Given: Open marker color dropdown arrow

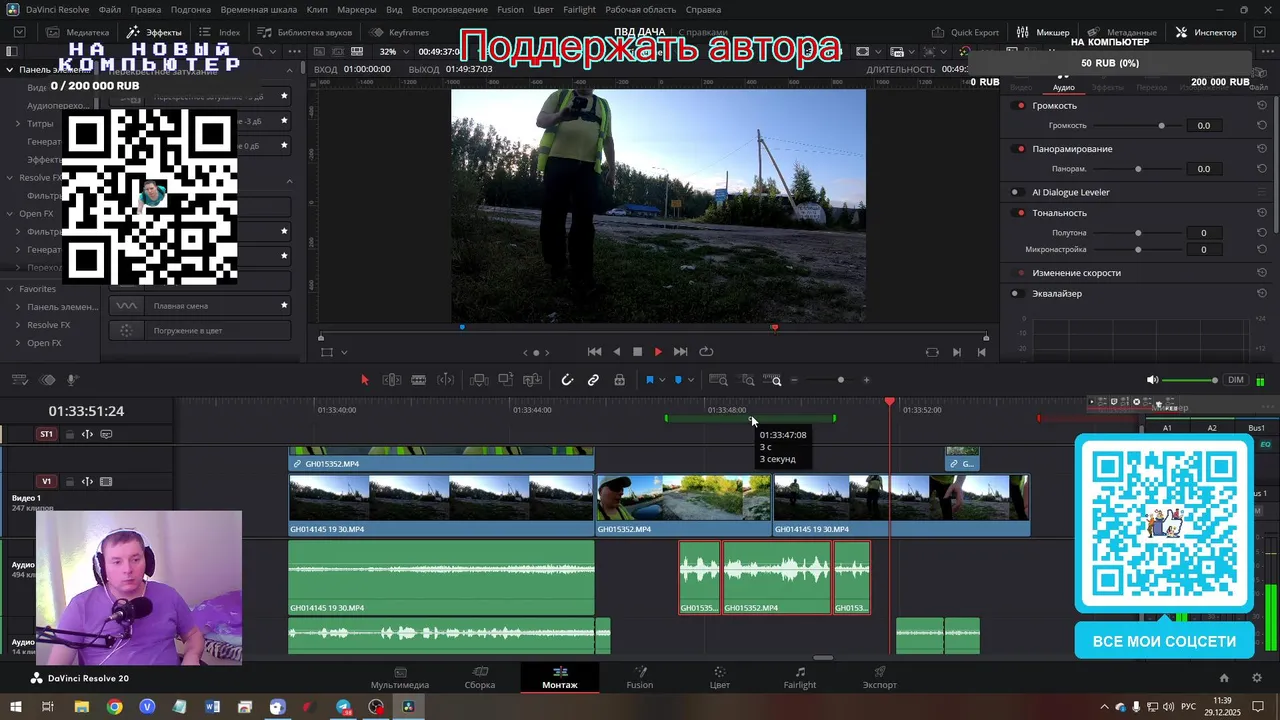Looking at the screenshot, I should point(691,380).
